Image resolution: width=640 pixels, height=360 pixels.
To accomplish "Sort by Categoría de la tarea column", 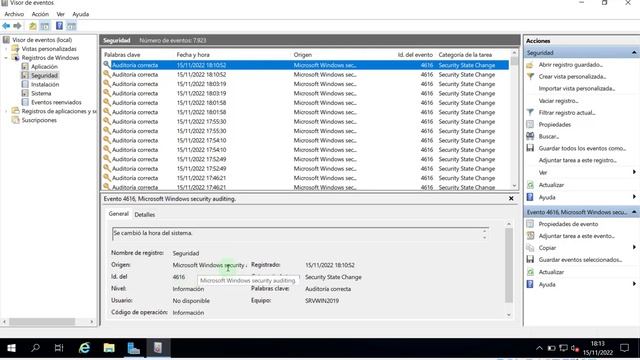I will (465, 55).
